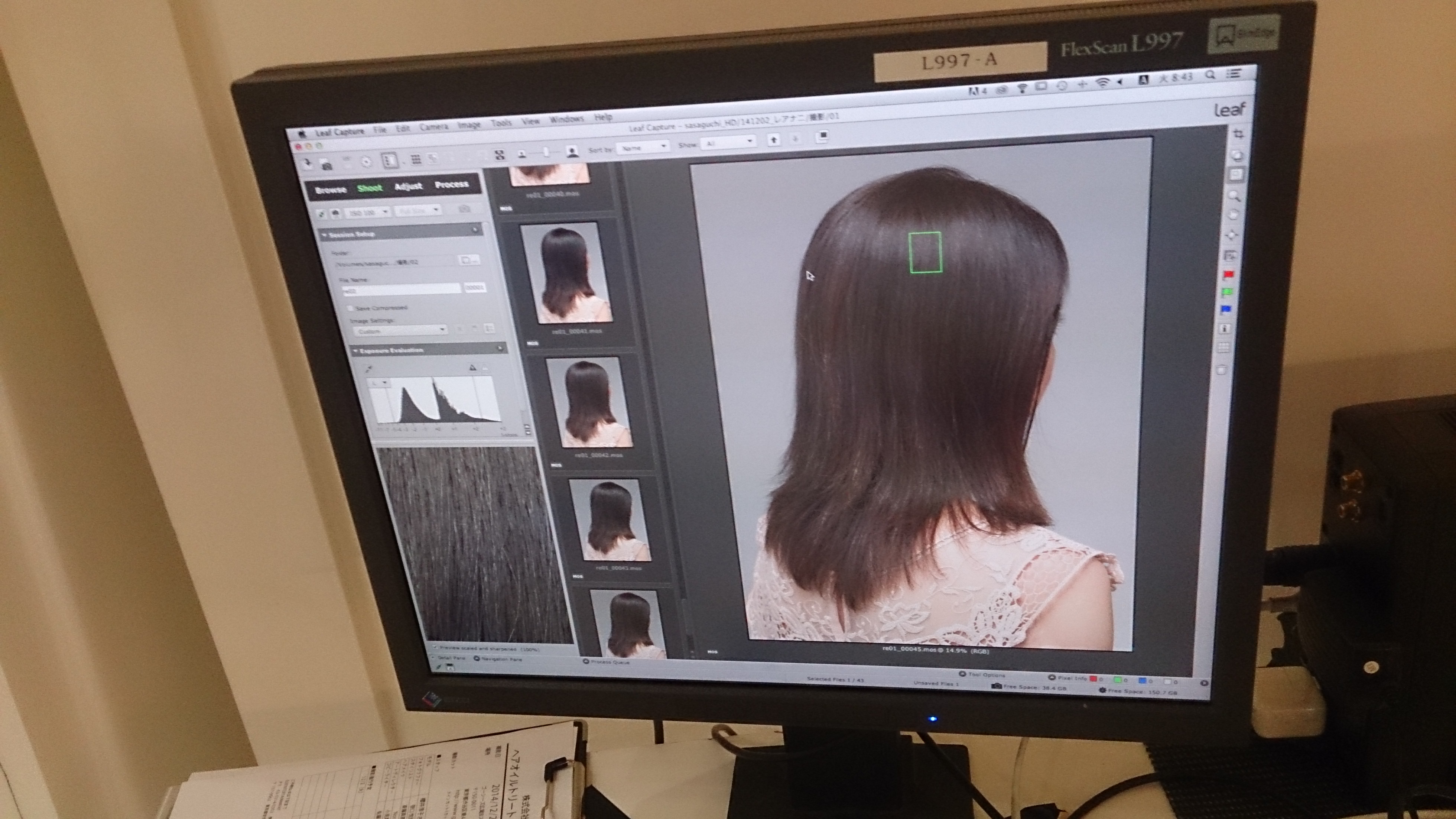Open the Image Settings Custom dropdown

(400, 330)
